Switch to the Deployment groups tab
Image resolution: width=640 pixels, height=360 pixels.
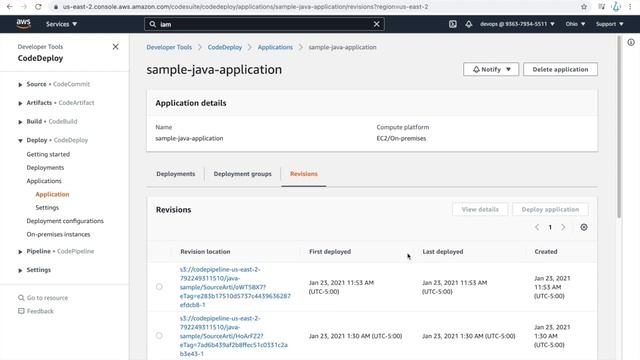242,174
